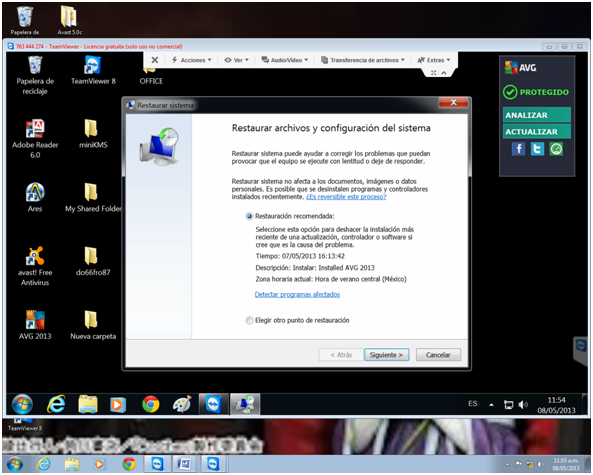The width and height of the screenshot is (593, 475).
Task: Expand the Ver dropdown menu
Action: click(237, 60)
